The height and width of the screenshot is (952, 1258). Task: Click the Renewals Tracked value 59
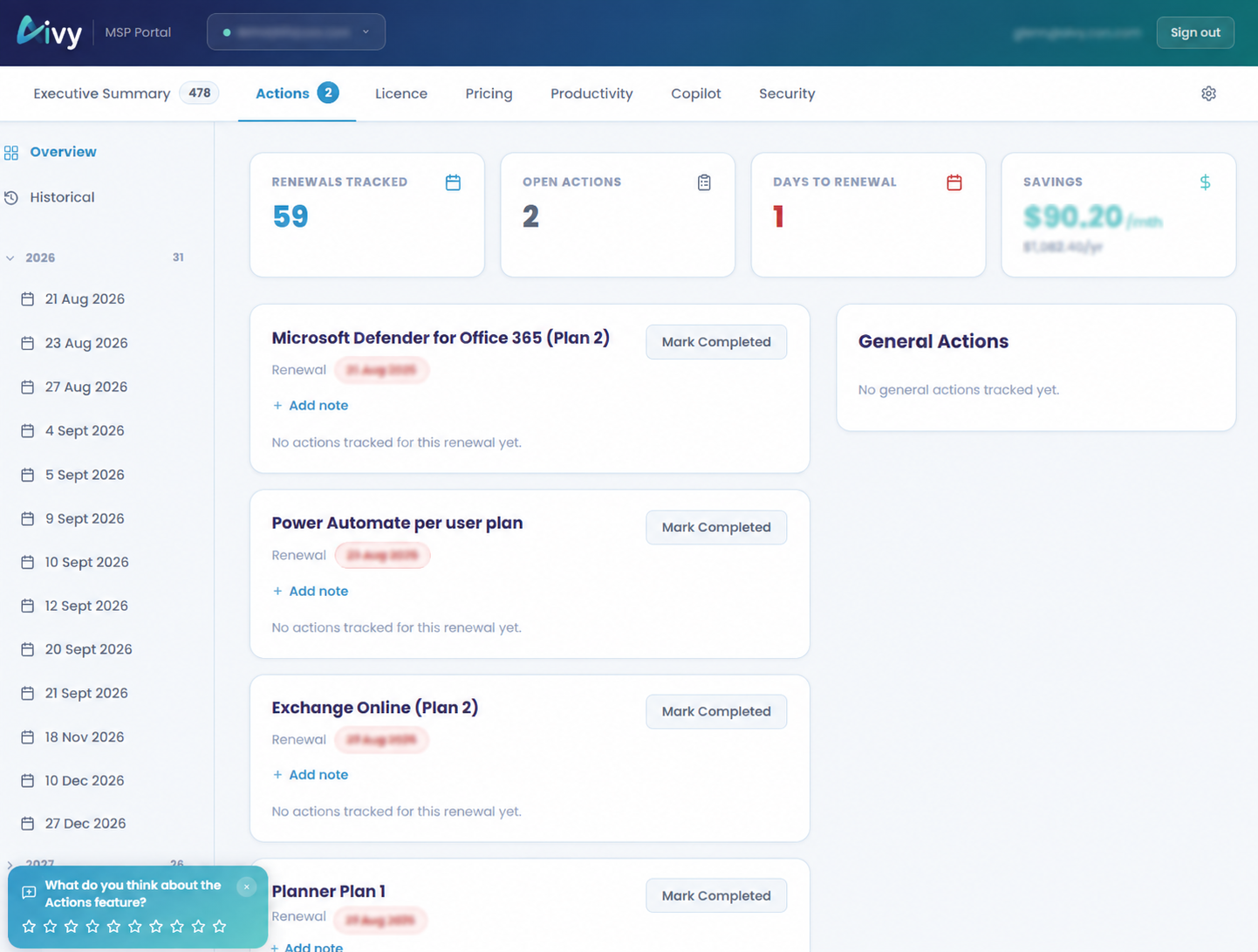coord(291,216)
